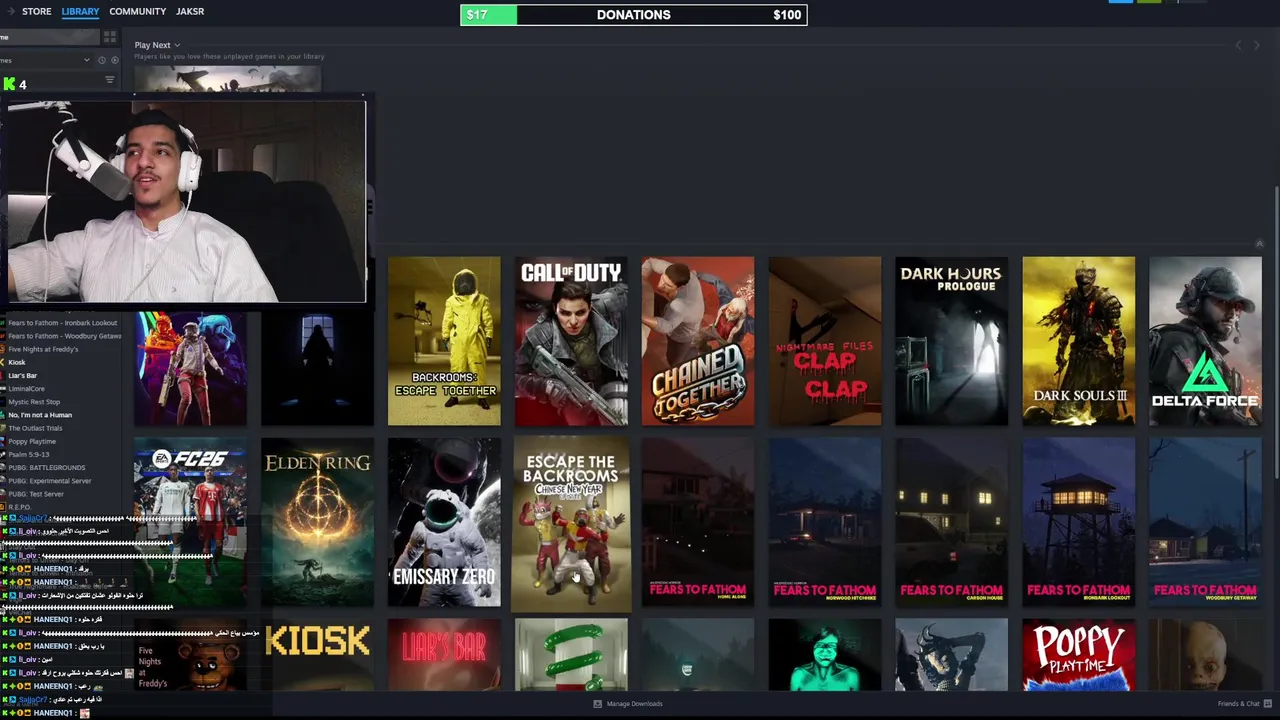
Task: Open the Play Next shelf dropdown
Action: tap(158, 45)
